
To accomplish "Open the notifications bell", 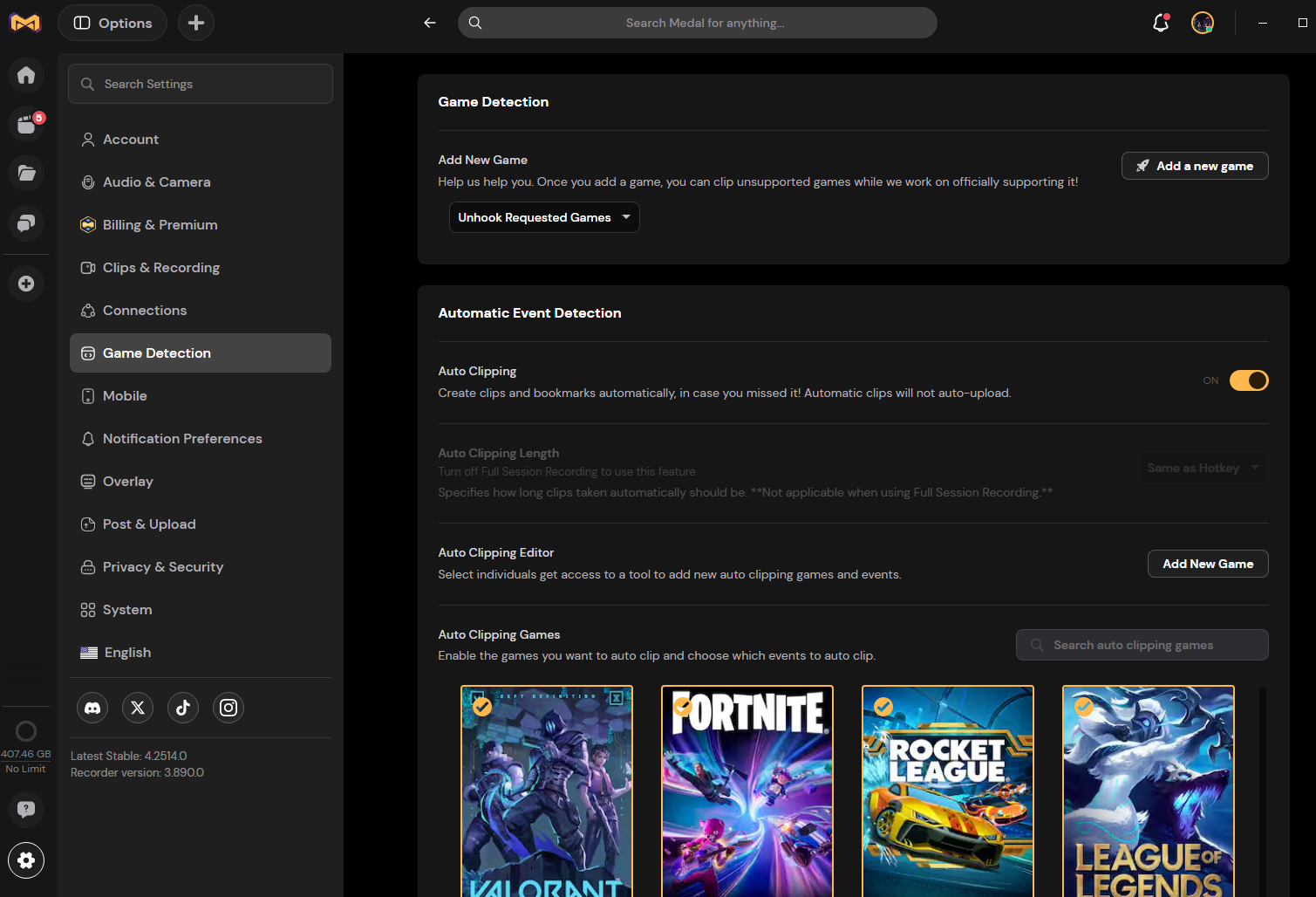I will click(x=1161, y=23).
